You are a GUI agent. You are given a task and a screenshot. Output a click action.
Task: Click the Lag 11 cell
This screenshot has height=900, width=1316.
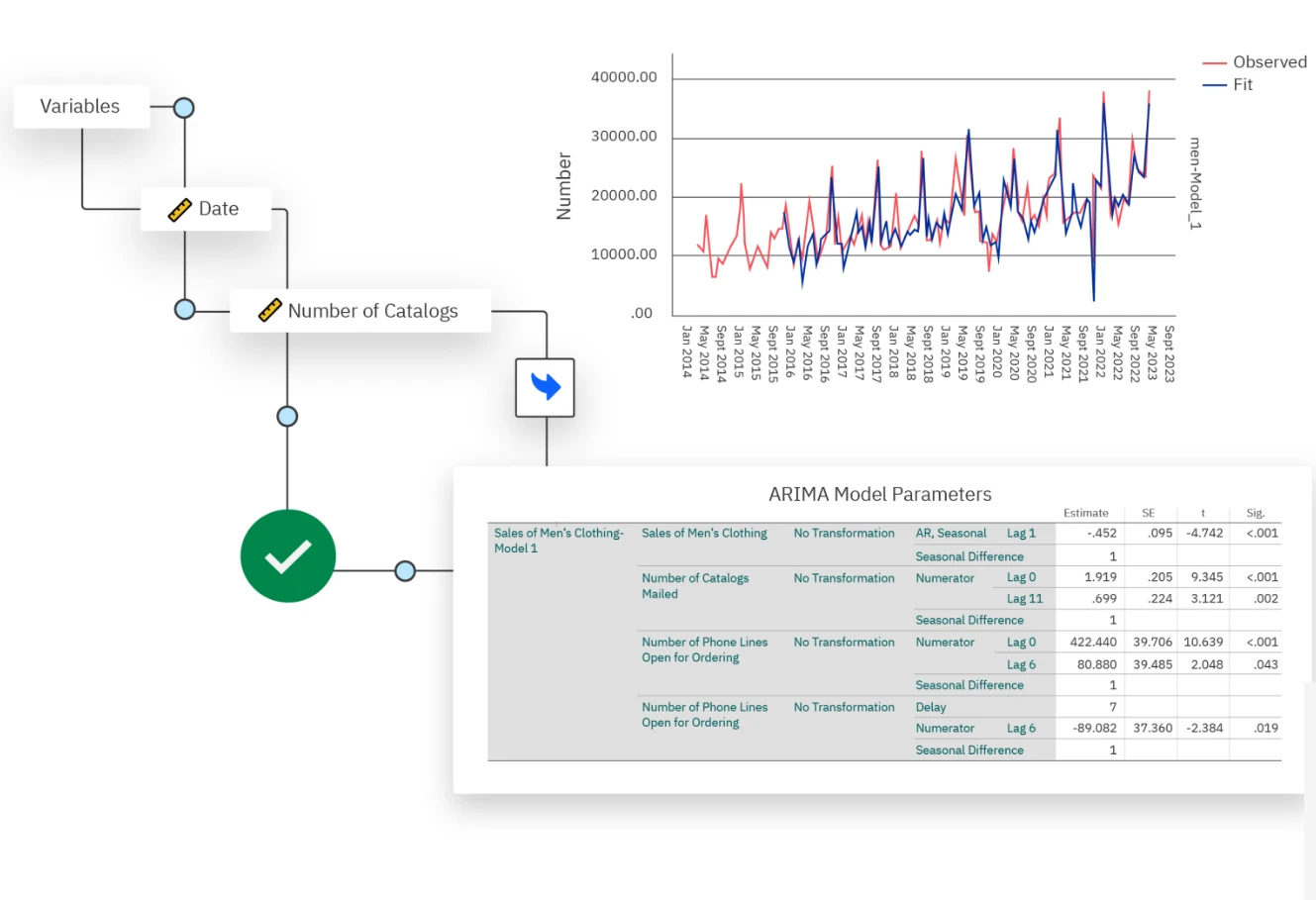(1025, 598)
